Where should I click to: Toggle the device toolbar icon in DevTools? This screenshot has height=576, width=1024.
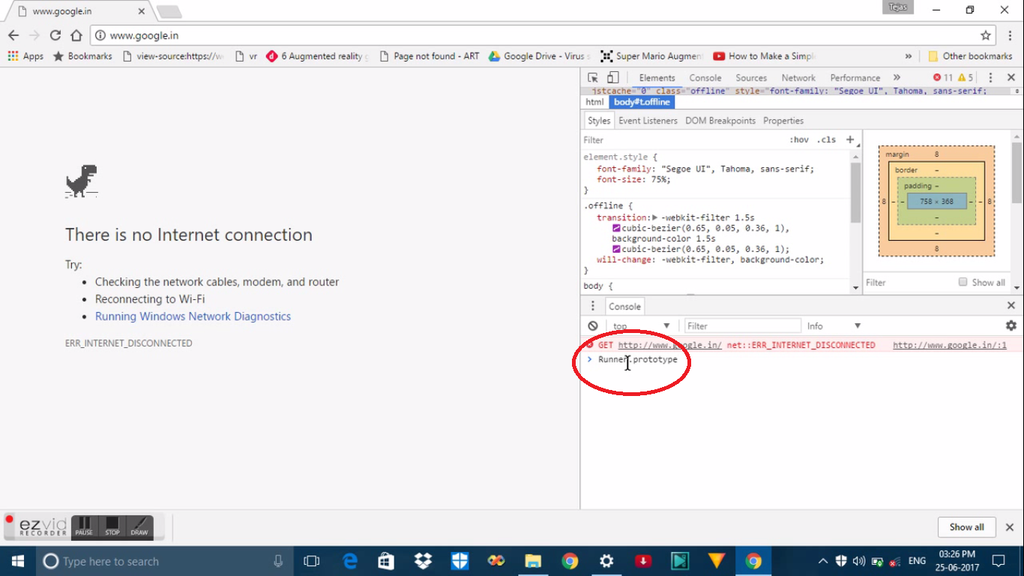[613, 78]
